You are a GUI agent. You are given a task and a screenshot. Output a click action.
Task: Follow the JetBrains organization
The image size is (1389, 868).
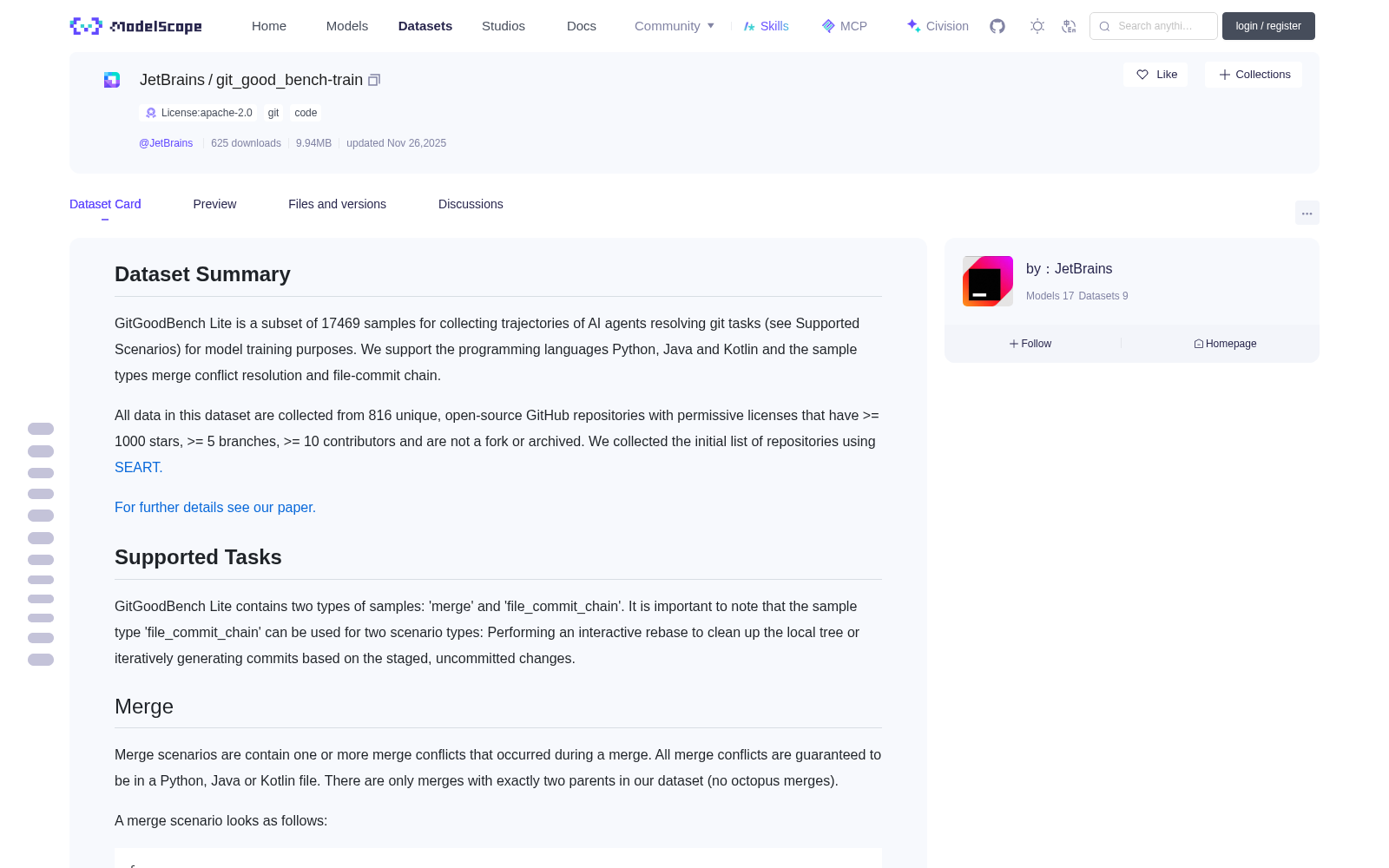[1030, 344]
